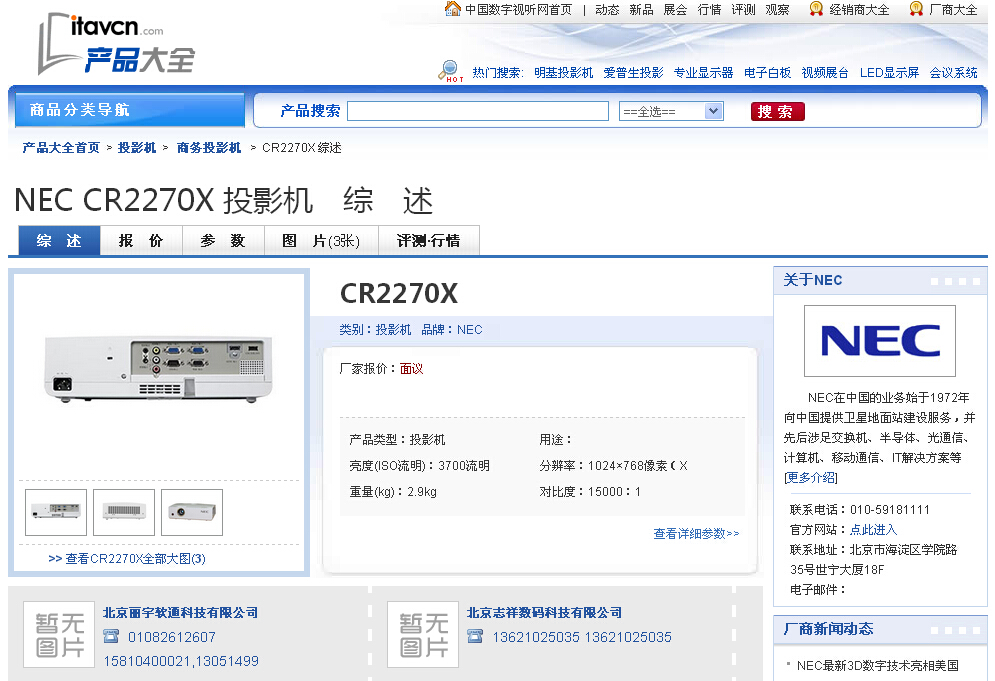The width and height of the screenshot is (995, 681).
Task: Click hot search 会议系统
Action: (954, 72)
